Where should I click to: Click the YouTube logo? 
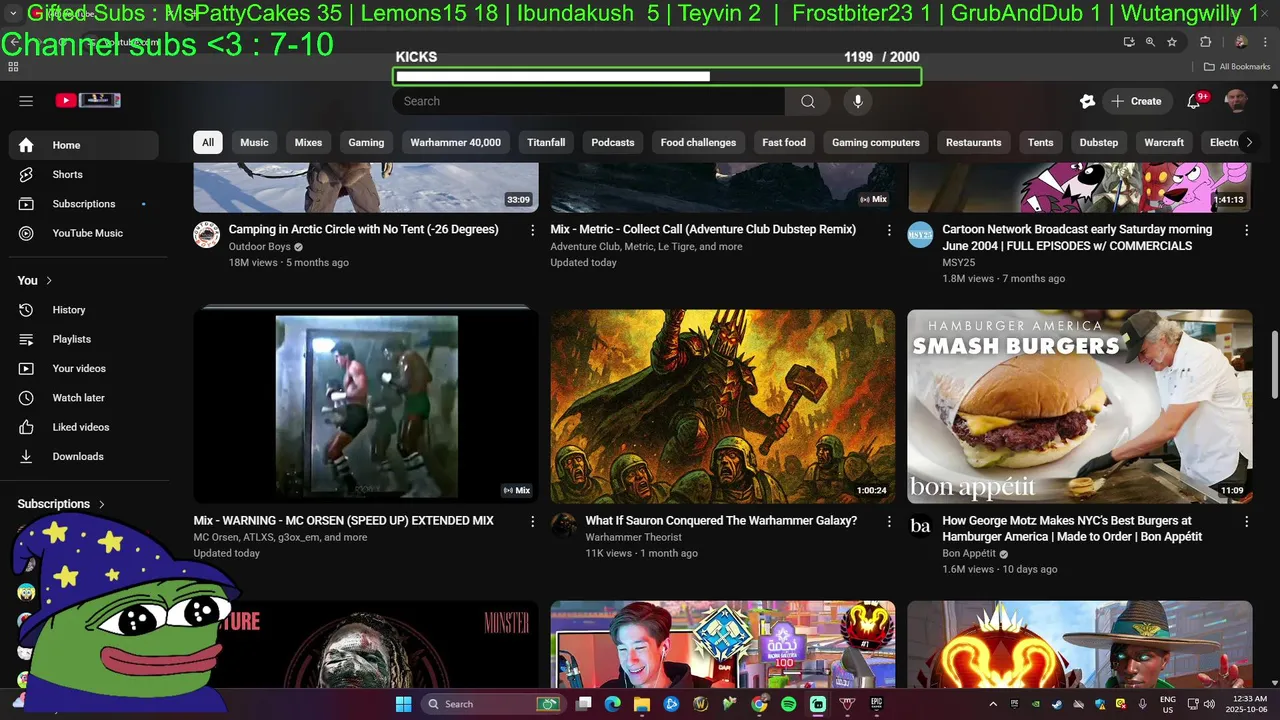click(x=88, y=100)
